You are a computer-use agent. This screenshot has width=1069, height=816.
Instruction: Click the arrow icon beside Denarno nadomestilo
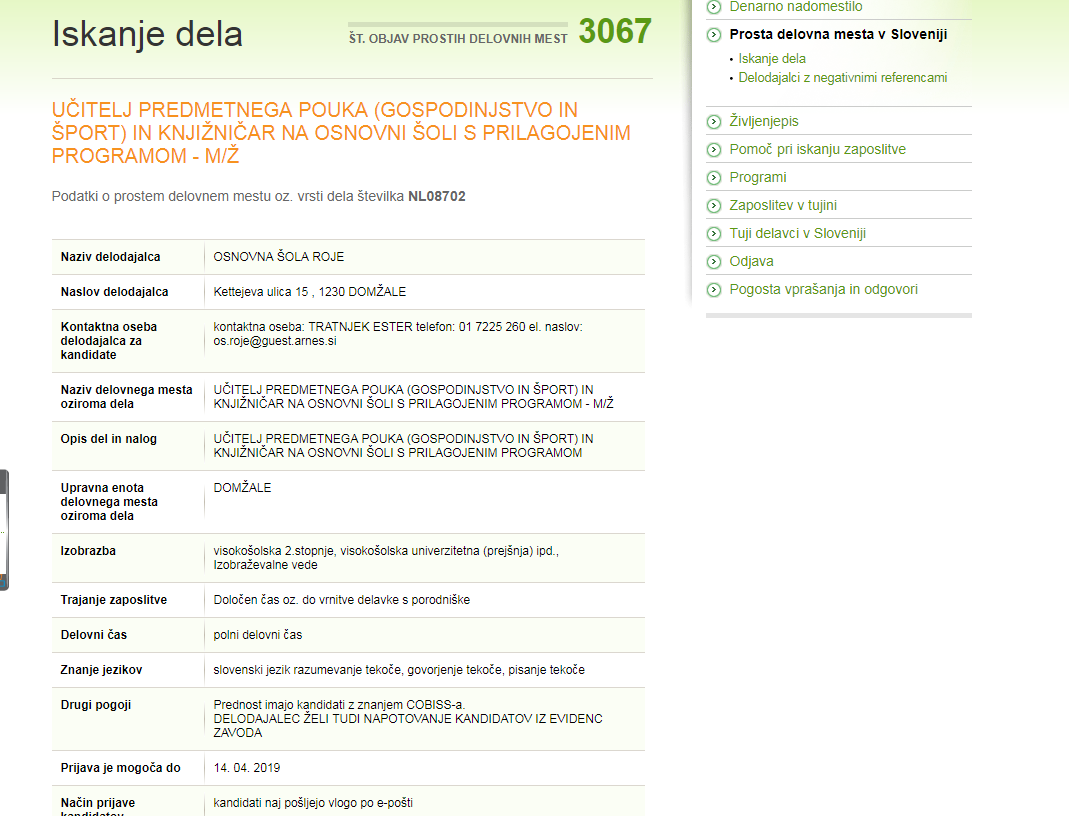tap(714, 7)
